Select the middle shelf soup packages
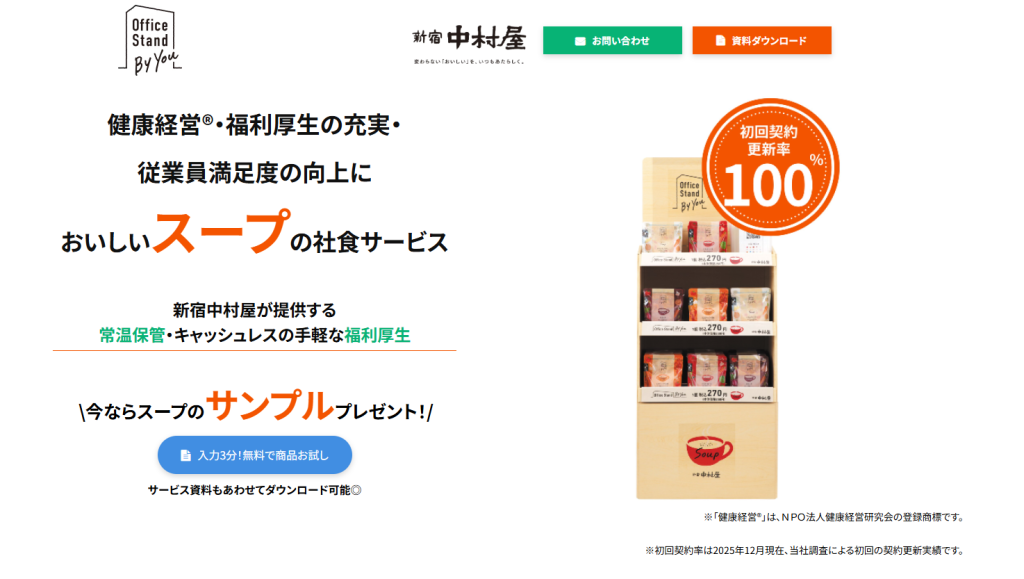The image size is (1024, 579). [x=707, y=304]
